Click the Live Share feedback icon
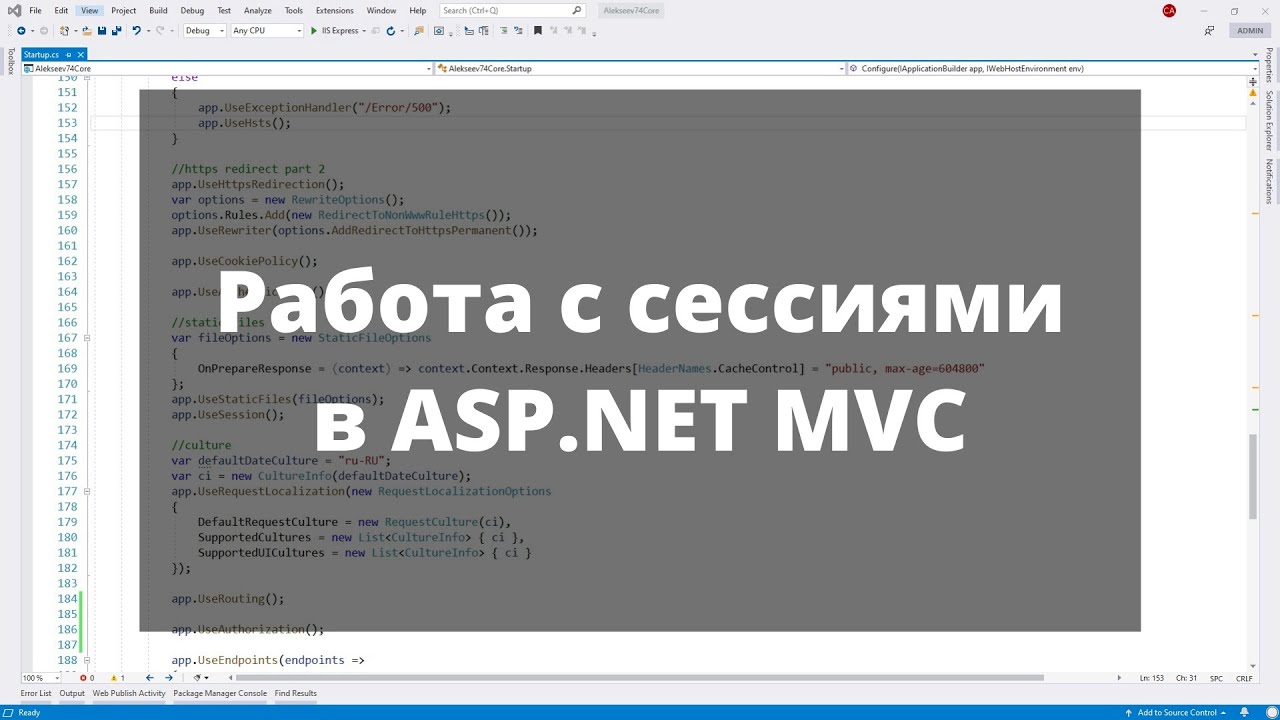The width and height of the screenshot is (1280, 720). (1210, 31)
